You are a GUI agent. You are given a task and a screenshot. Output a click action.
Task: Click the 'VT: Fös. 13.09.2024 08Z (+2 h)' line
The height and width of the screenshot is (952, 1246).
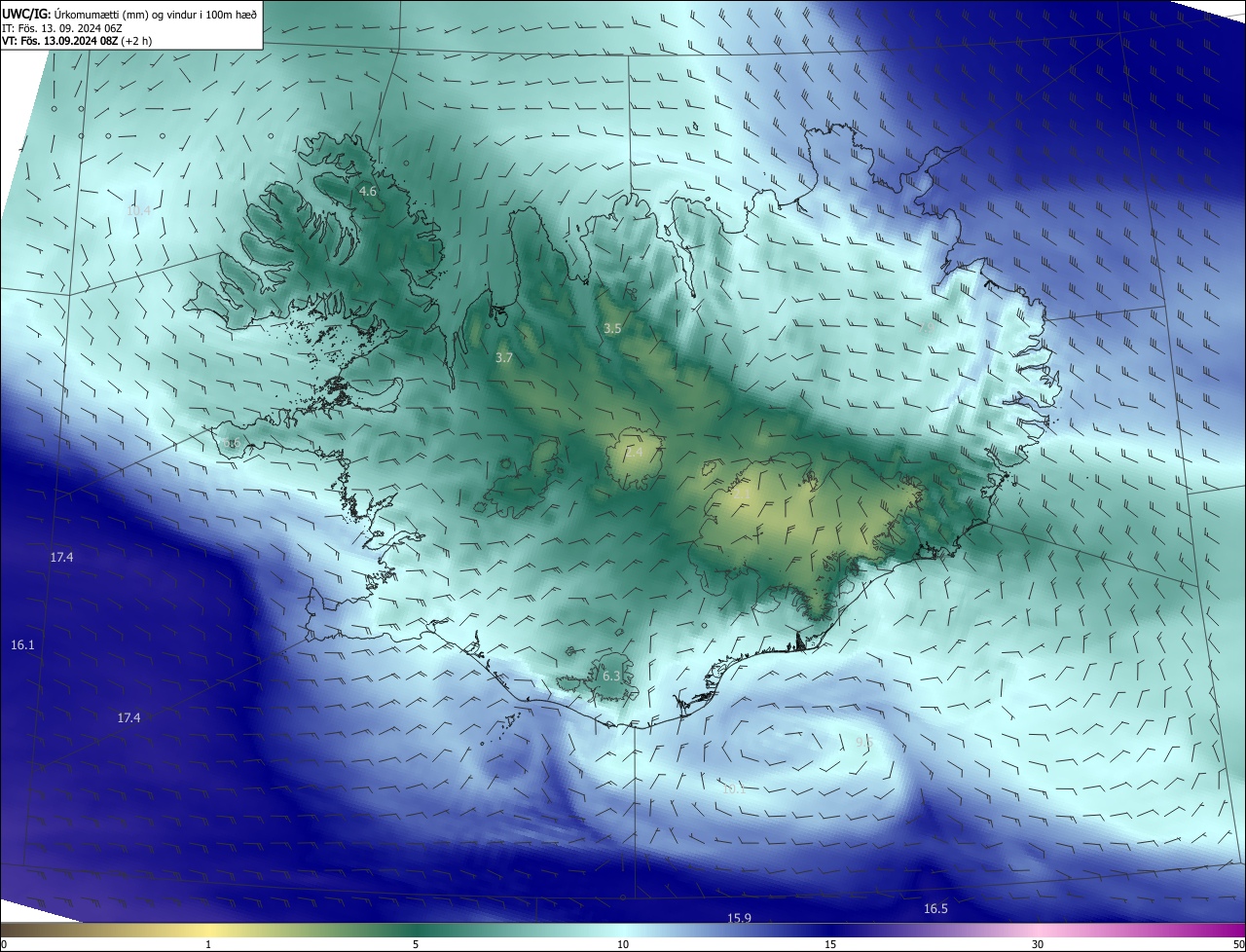(77, 41)
